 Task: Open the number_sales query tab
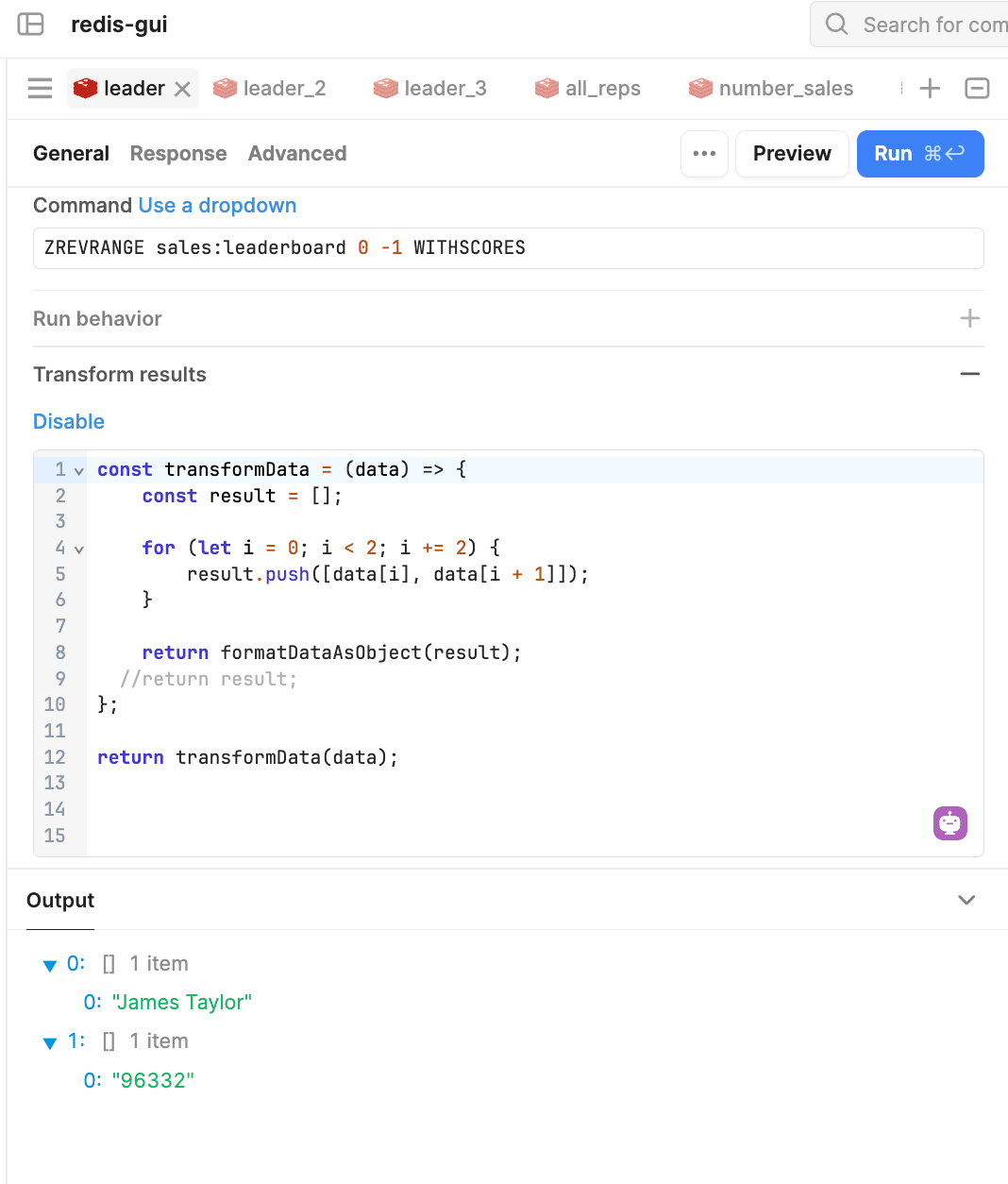coord(772,89)
